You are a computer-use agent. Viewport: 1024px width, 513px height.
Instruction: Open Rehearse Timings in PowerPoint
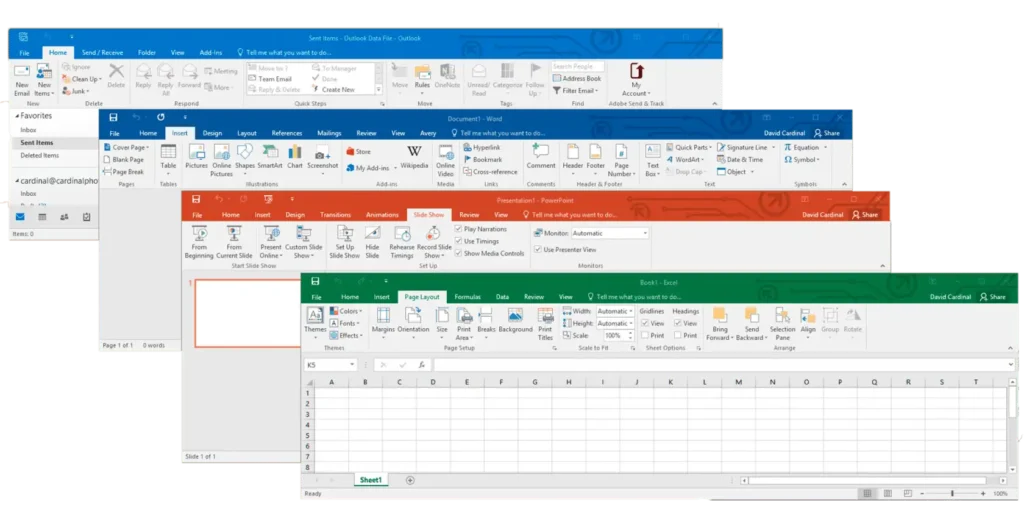(x=402, y=242)
